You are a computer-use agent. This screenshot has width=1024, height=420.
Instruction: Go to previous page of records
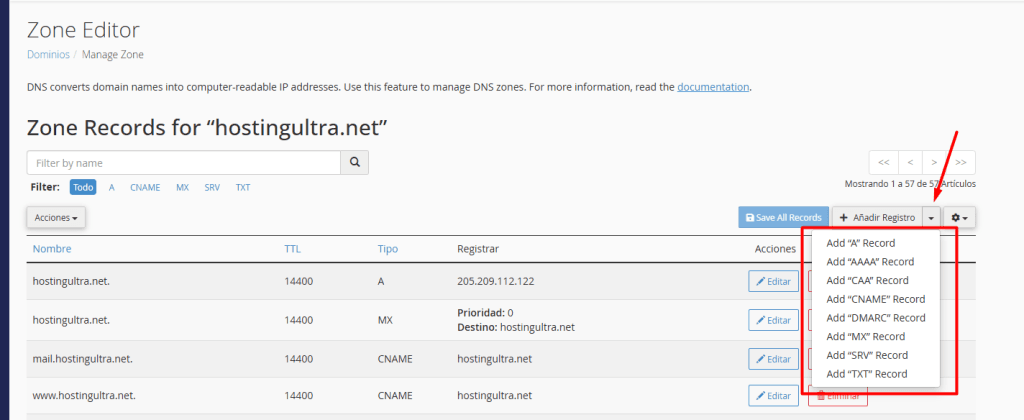coord(909,162)
